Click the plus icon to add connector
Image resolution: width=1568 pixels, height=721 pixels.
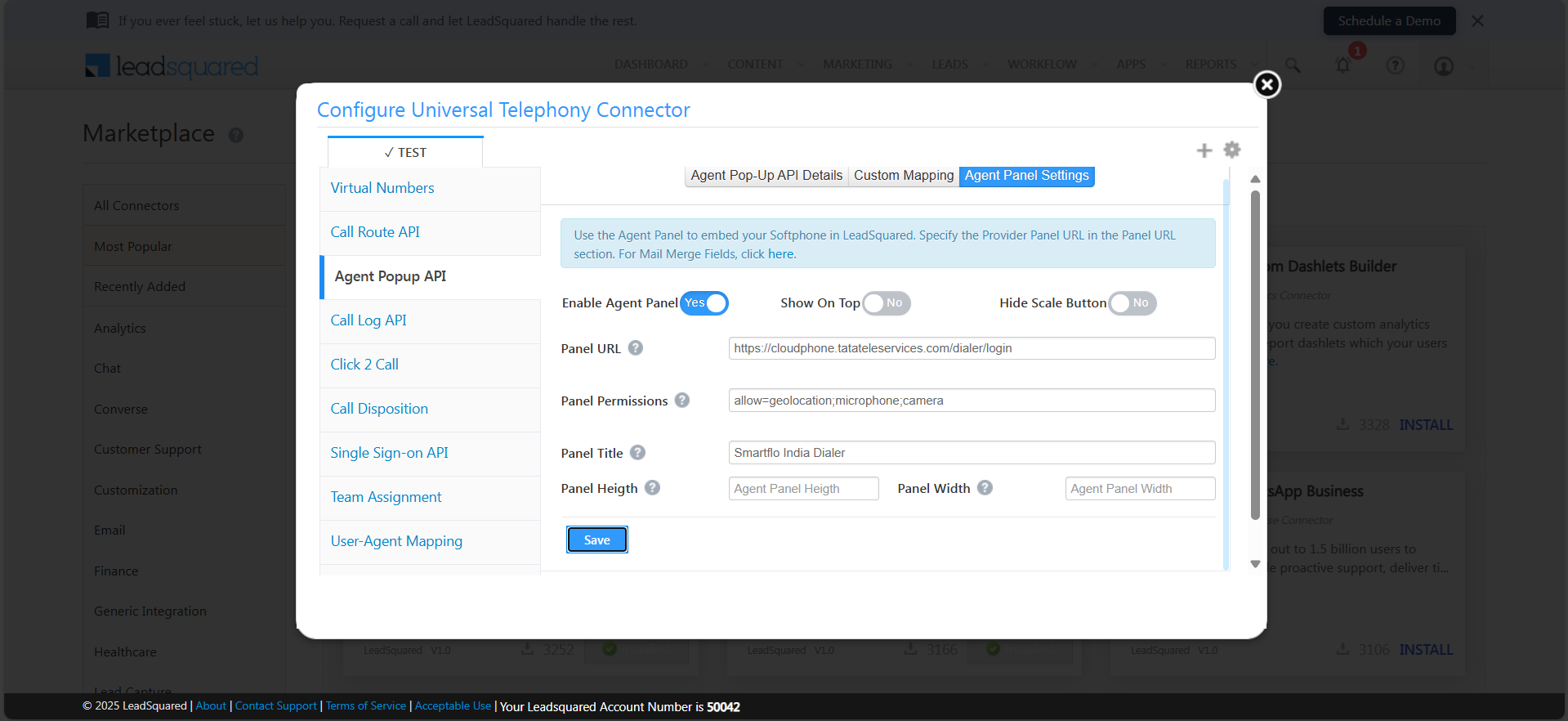pyautogui.click(x=1204, y=150)
